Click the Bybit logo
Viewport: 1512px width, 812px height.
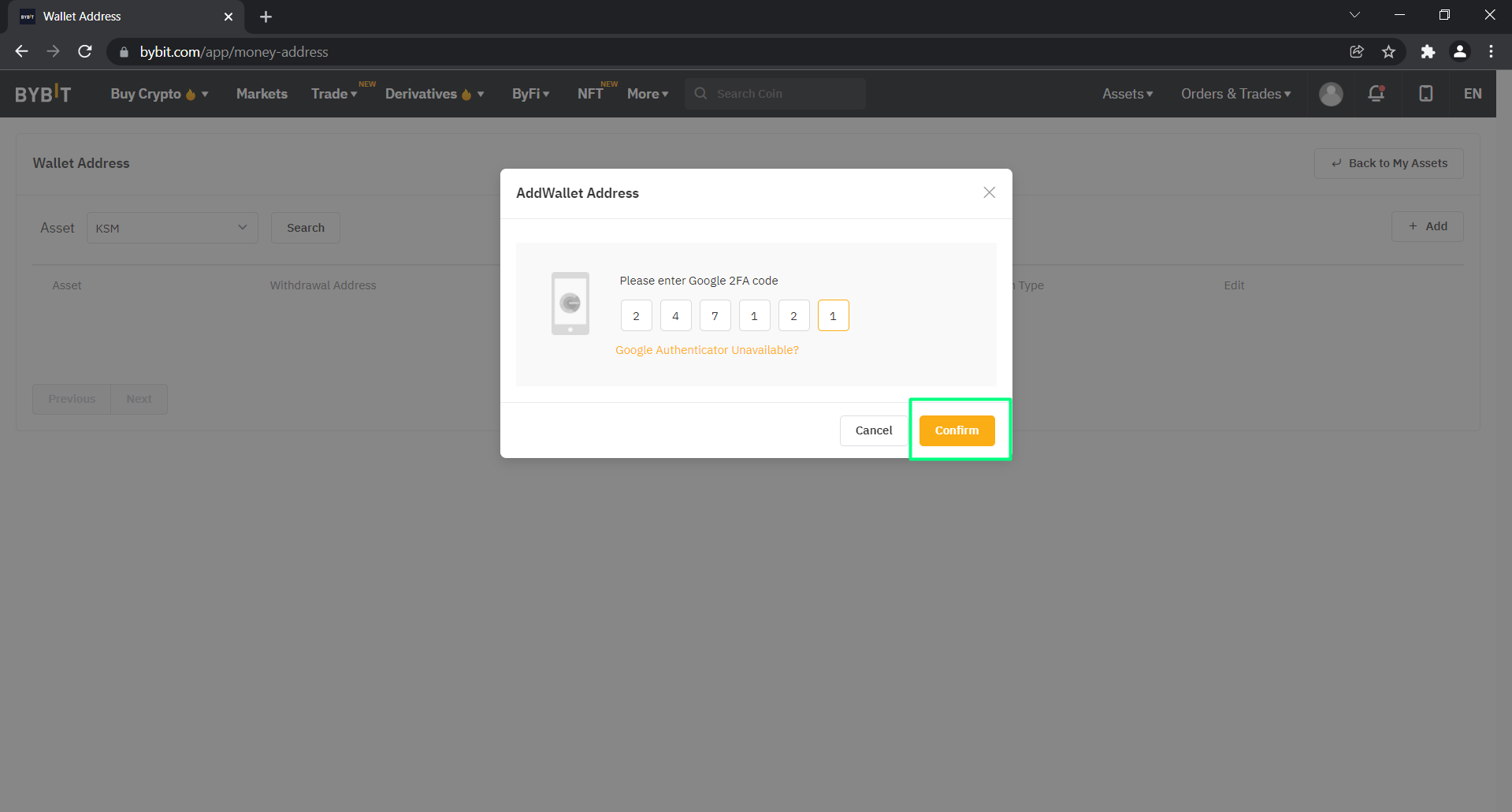point(43,94)
